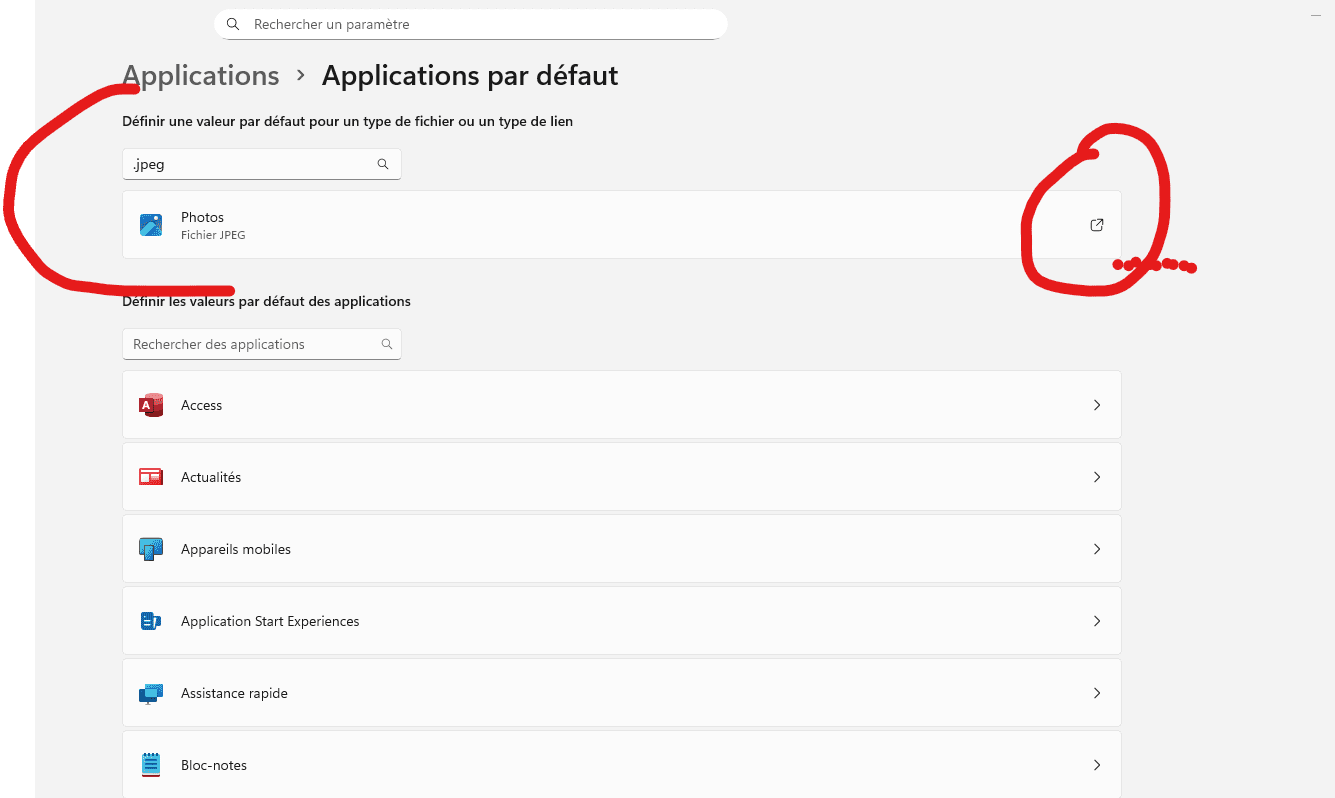Viewport: 1335px width, 798px height.
Task: Click the Application Start Experiences icon
Action: point(151,621)
